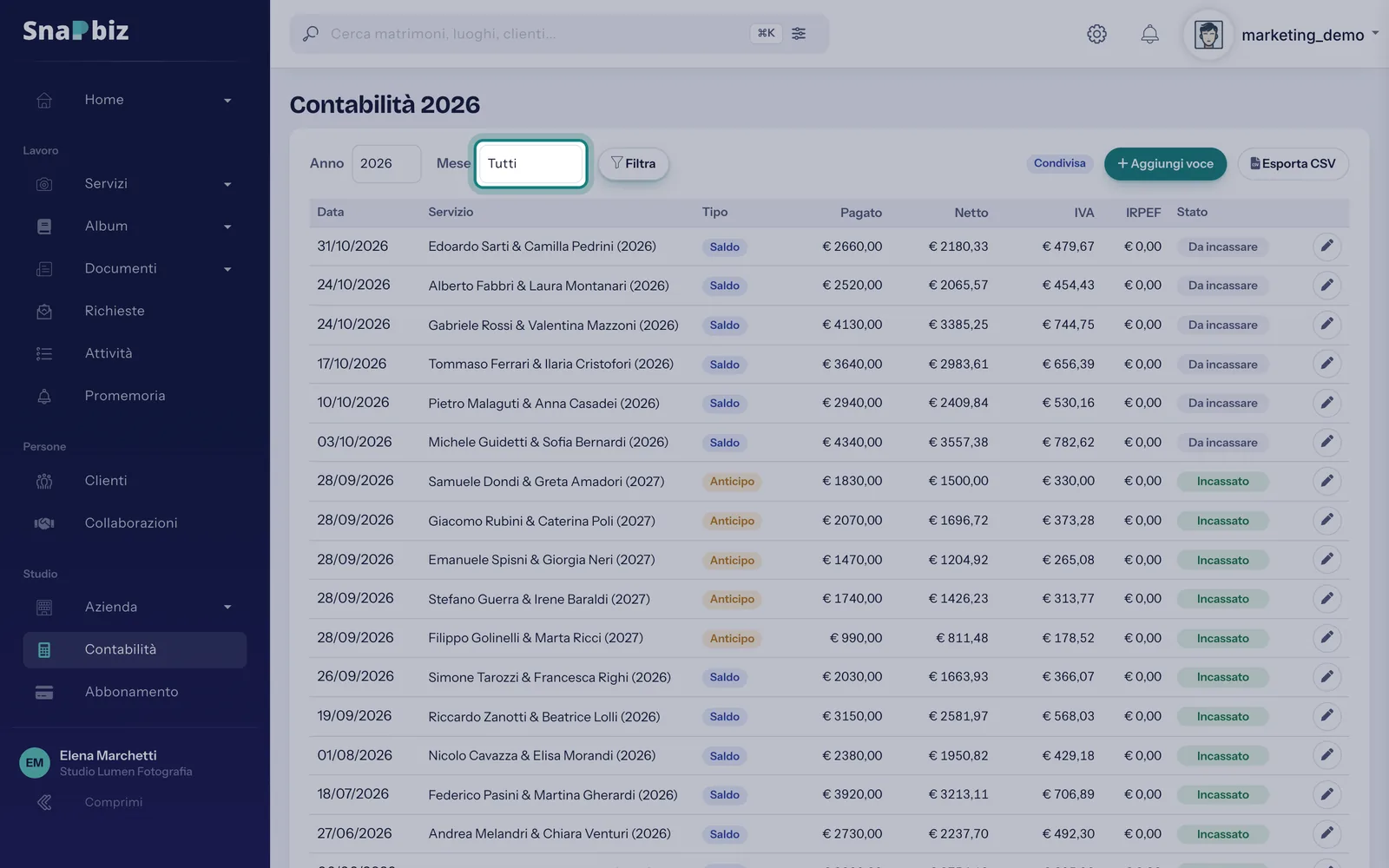Edit the Gabriele Rossi & Valentina Mazzoni entry
The height and width of the screenshot is (868, 1389).
pyautogui.click(x=1326, y=325)
